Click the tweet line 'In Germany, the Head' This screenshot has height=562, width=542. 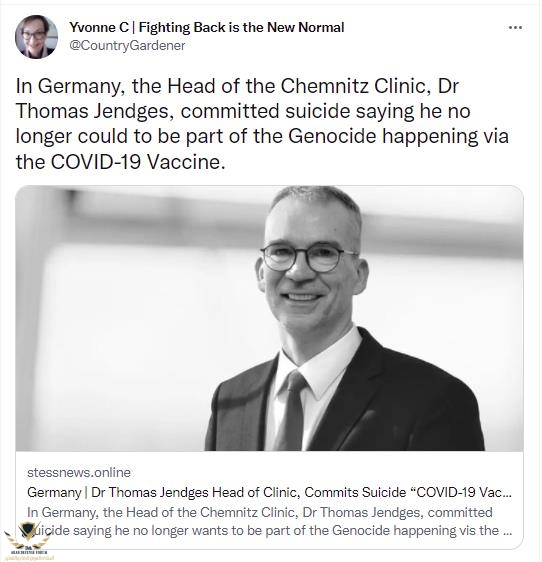pos(115,86)
